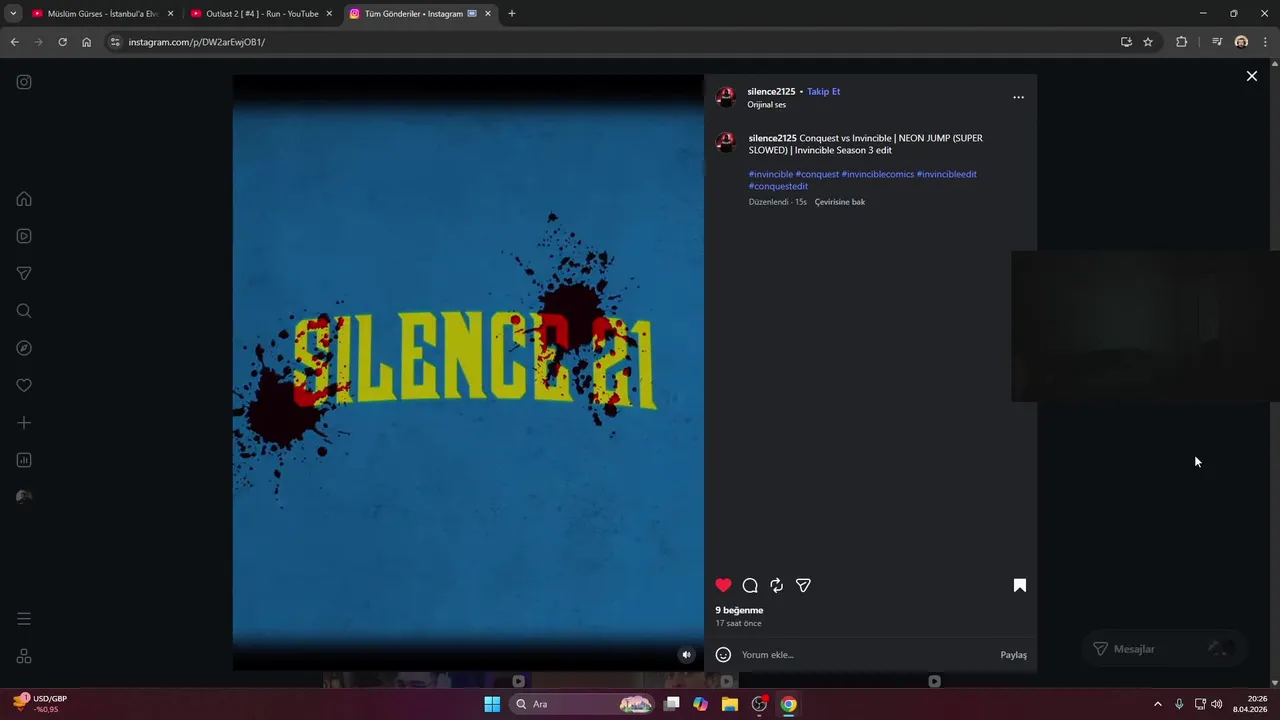Unlike the post using red heart
This screenshot has width=1280, height=720.
[723, 585]
